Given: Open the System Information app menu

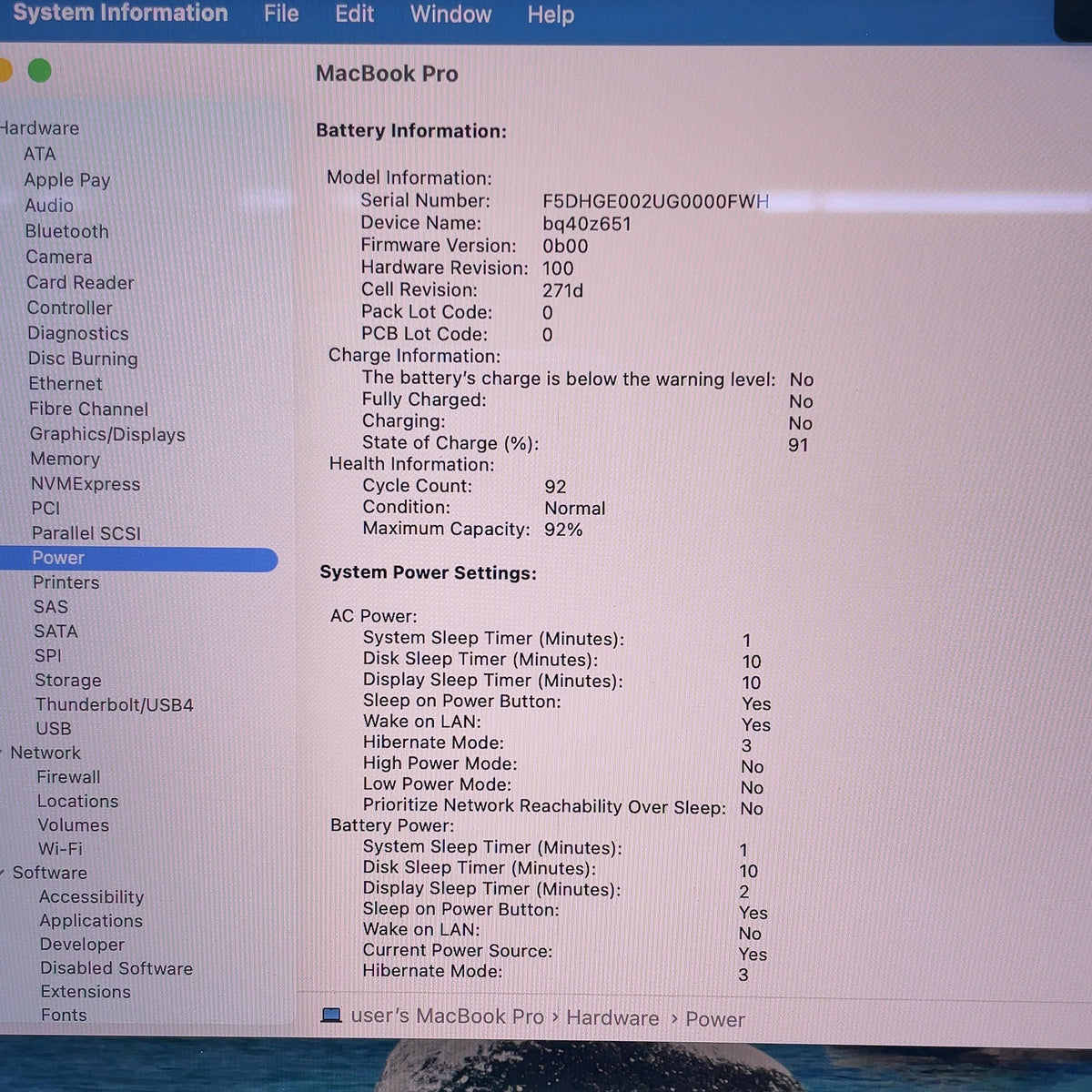Looking at the screenshot, I should (120, 14).
